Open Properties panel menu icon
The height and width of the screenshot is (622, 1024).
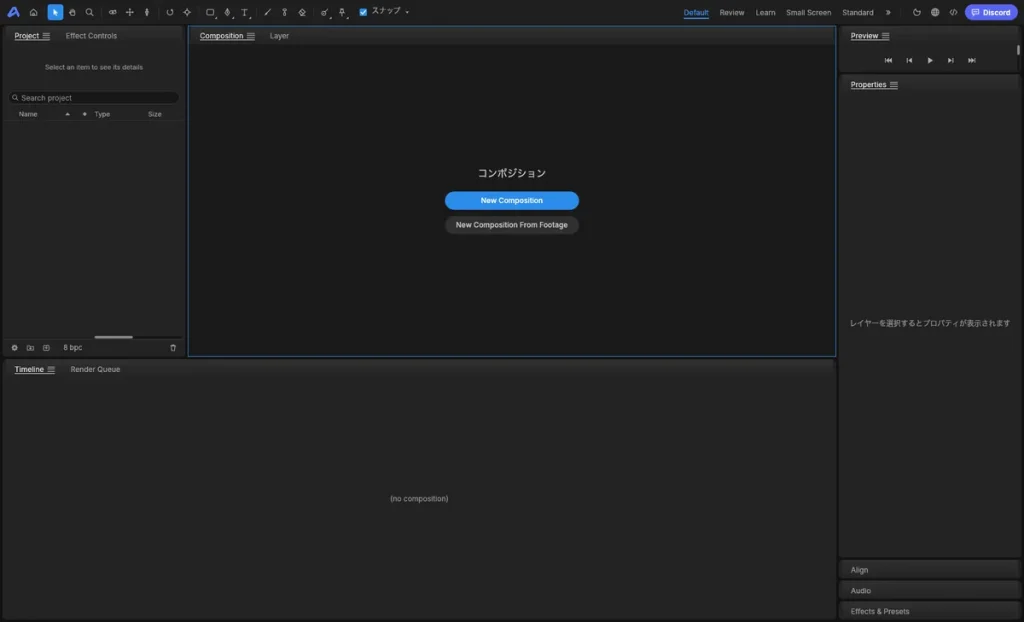[894, 85]
